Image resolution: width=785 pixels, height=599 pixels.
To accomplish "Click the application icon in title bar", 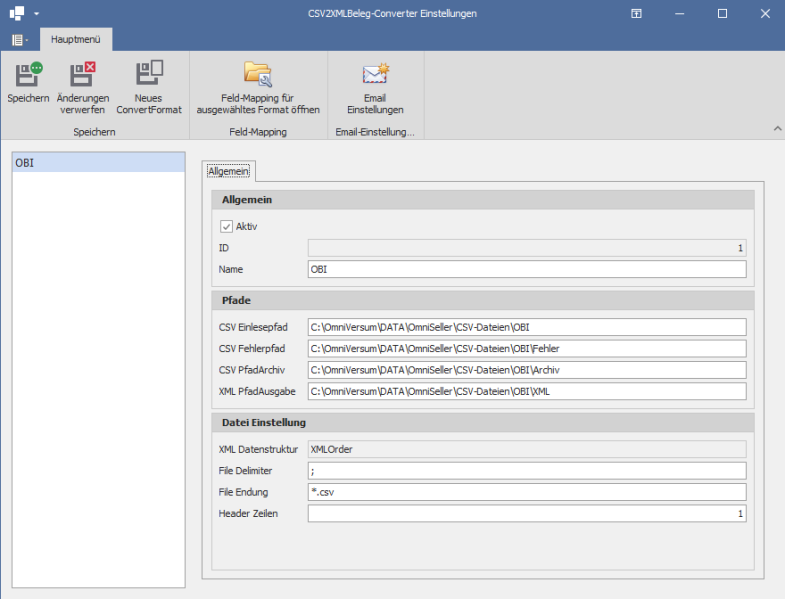I will [x=17, y=14].
